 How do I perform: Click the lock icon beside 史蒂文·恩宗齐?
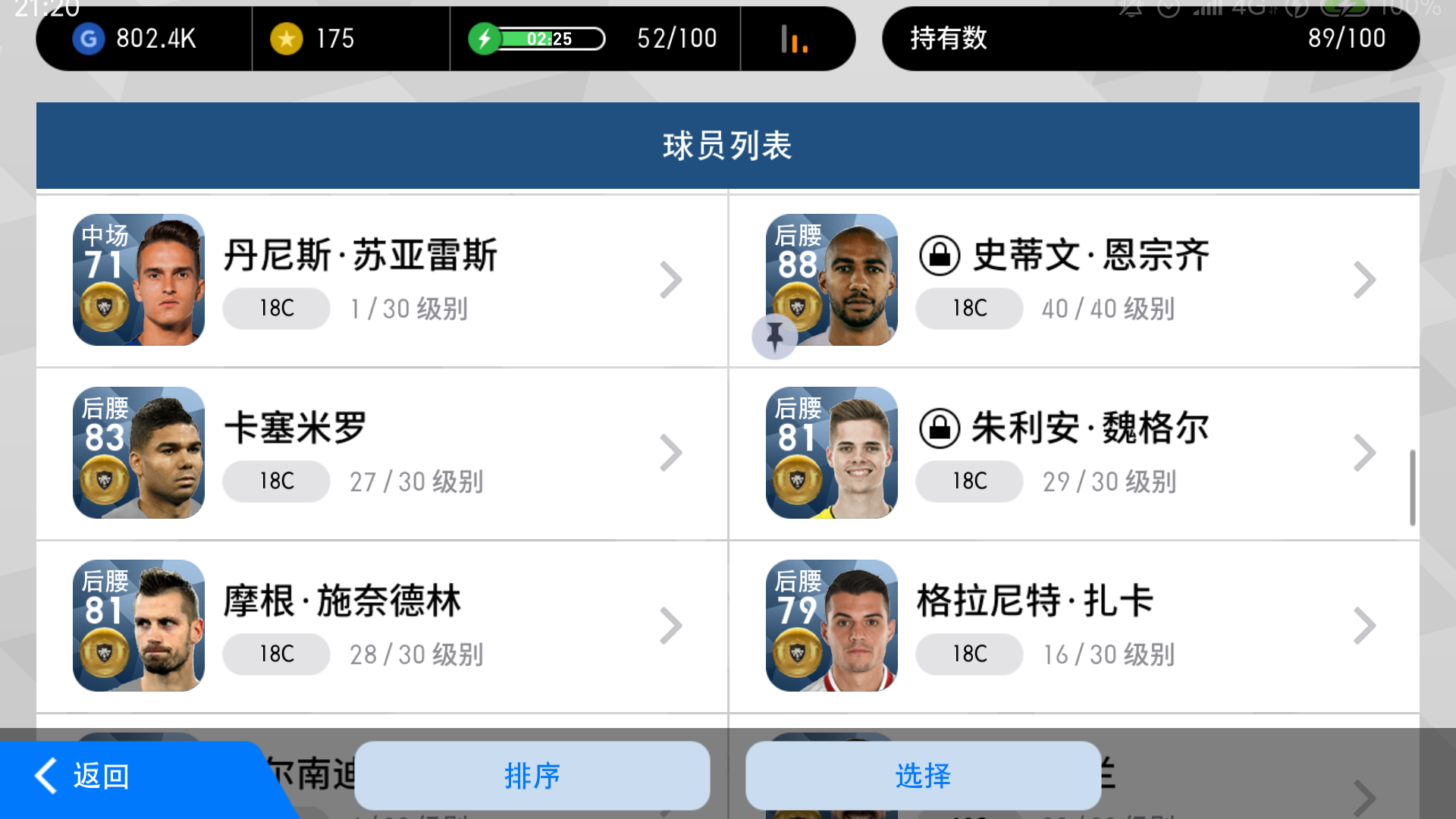click(940, 256)
